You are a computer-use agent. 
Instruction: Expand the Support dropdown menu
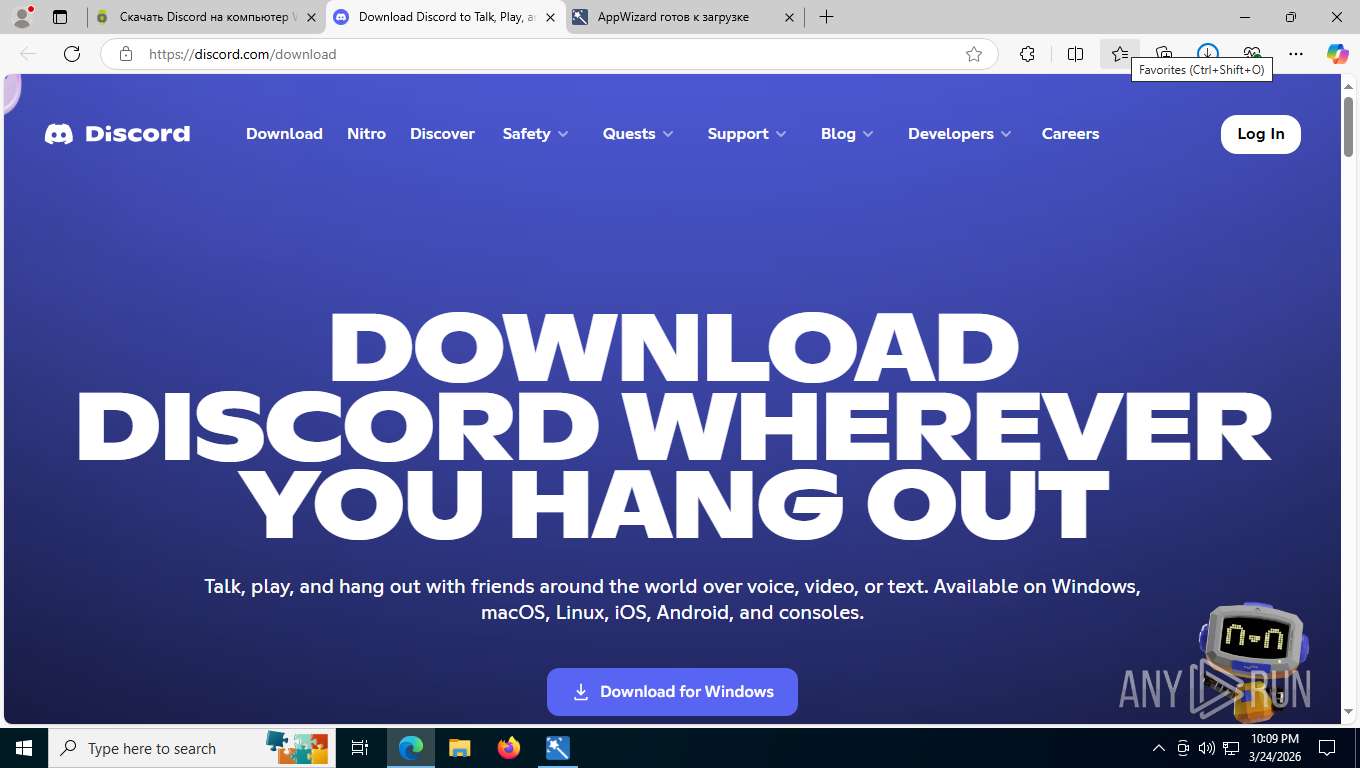click(x=747, y=134)
